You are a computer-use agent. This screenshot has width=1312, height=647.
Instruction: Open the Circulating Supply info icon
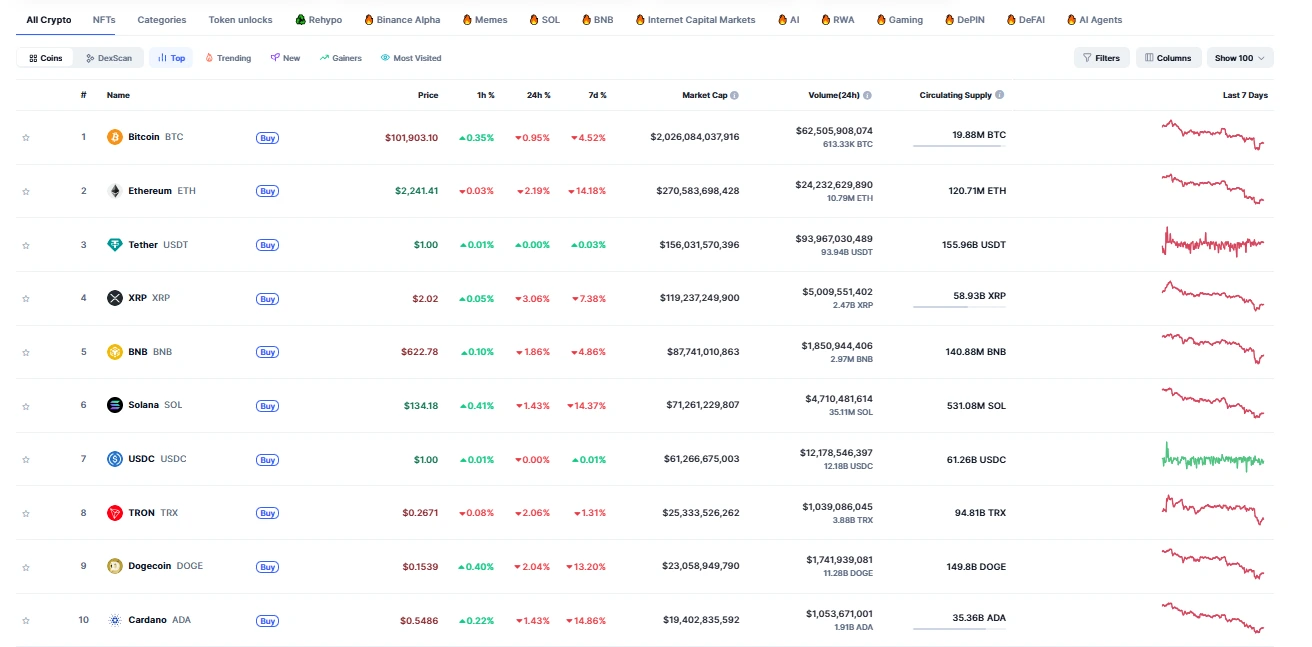click(1001, 94)
